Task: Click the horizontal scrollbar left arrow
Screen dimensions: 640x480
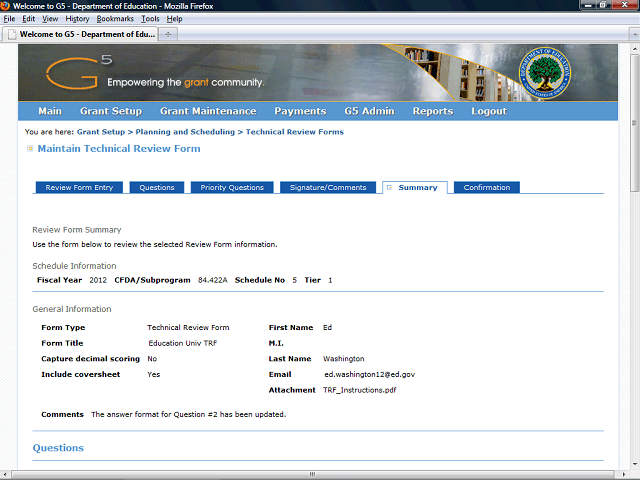Action: [5, 474]
